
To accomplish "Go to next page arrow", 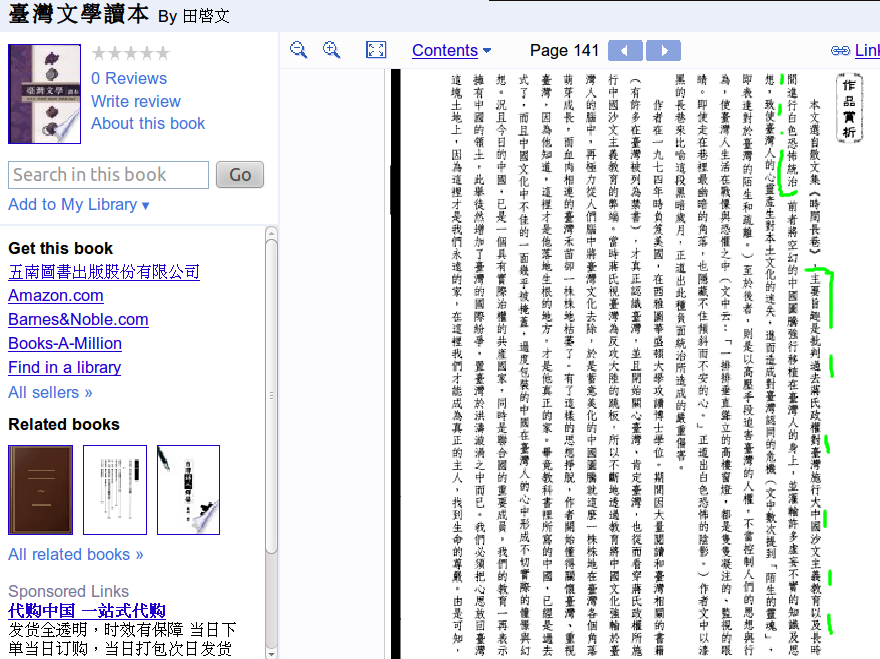I will point(663,51).
